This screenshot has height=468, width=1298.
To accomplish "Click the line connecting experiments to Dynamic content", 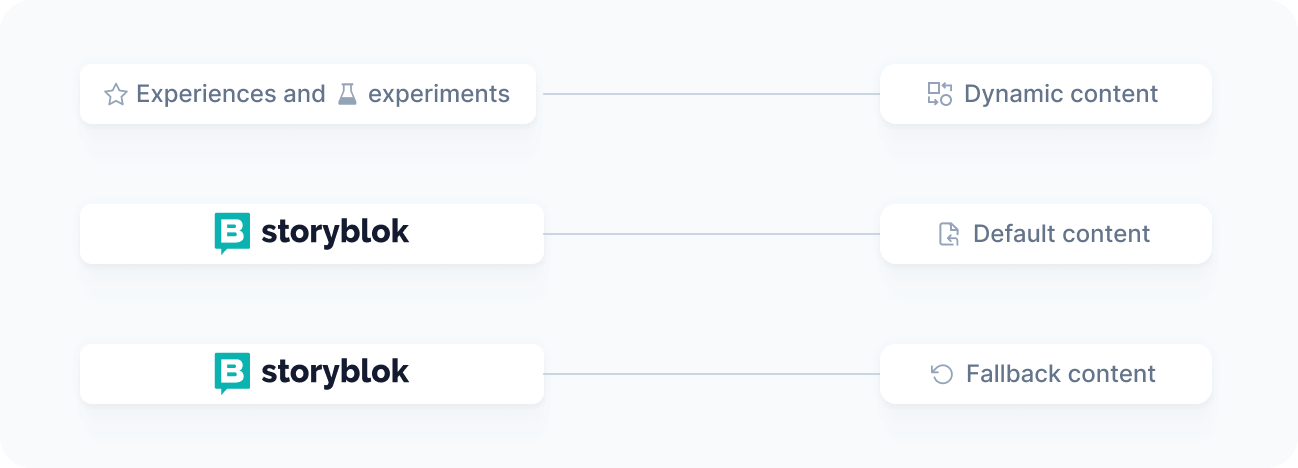I will click(710, 94).
